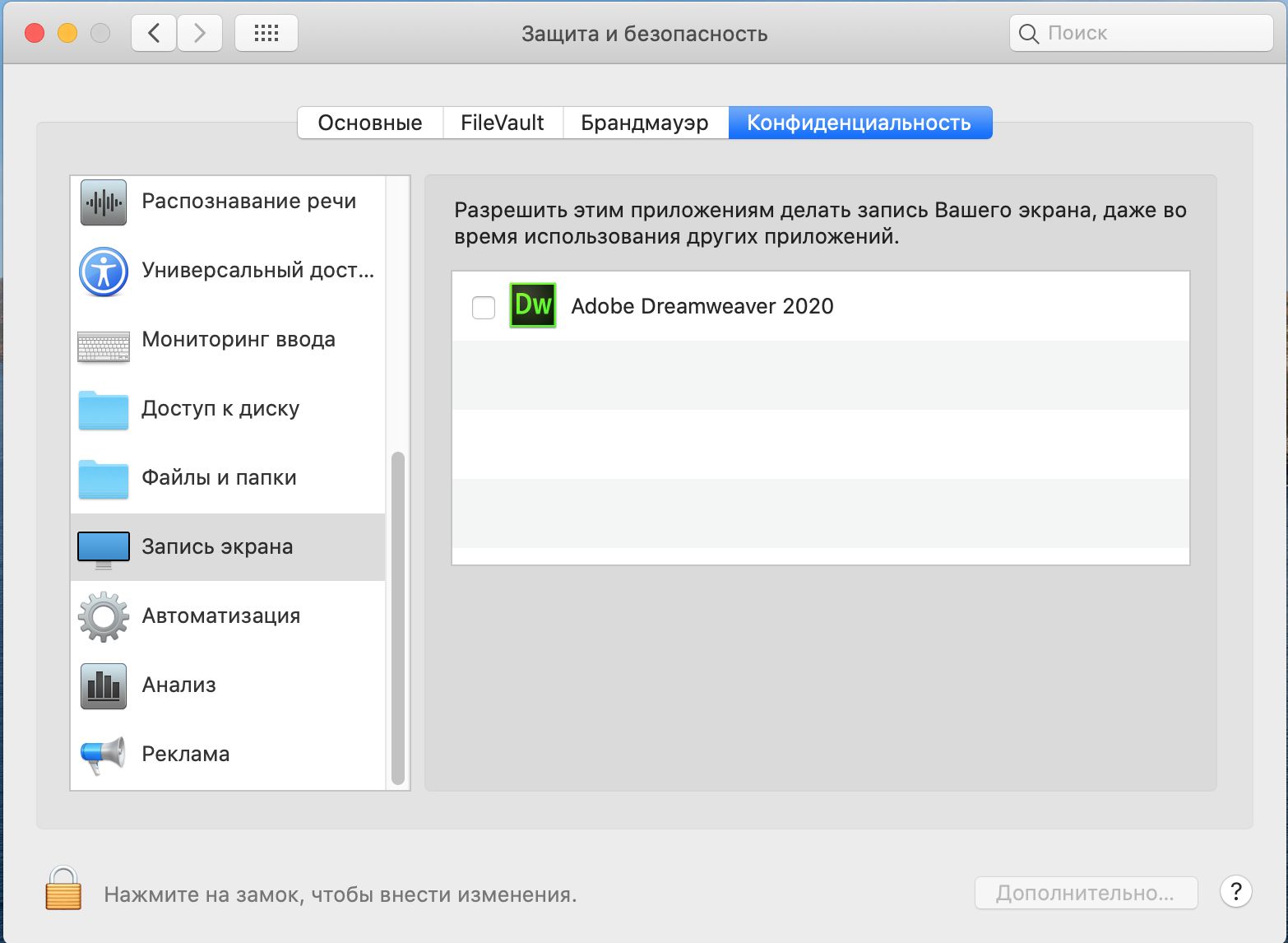1288x943 pixels.
Task: Click the Input Monitoring keyboard icon
Action: 104,346
